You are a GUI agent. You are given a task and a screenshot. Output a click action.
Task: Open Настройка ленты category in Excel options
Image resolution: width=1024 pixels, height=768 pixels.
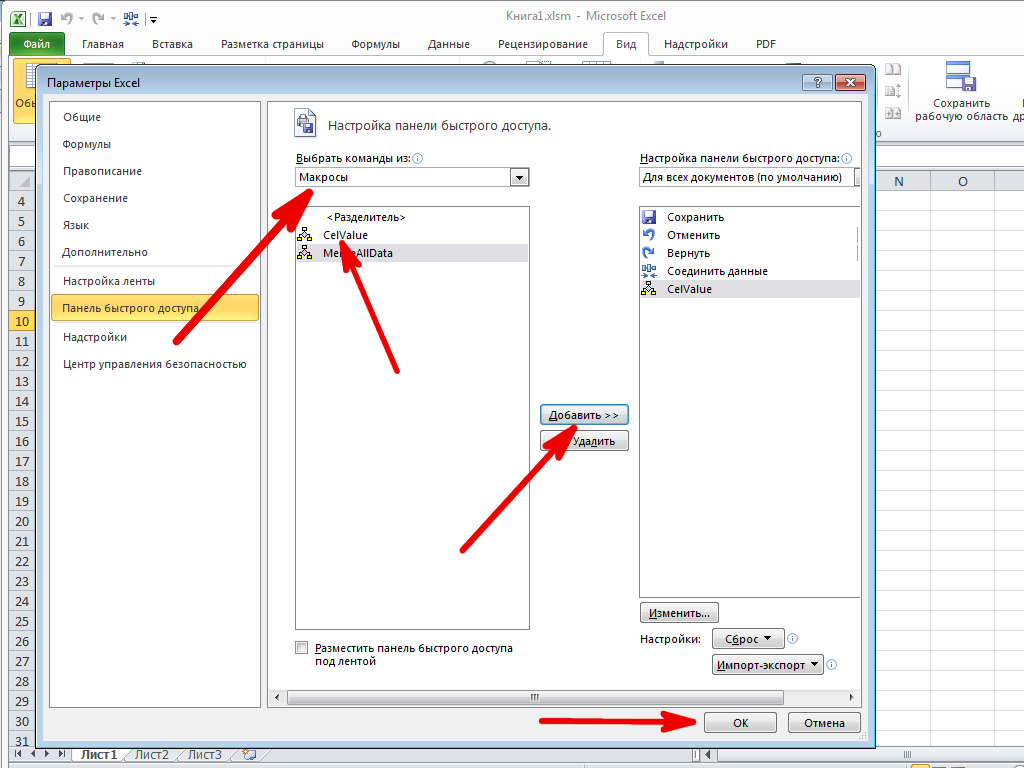(x=155, y=281)
